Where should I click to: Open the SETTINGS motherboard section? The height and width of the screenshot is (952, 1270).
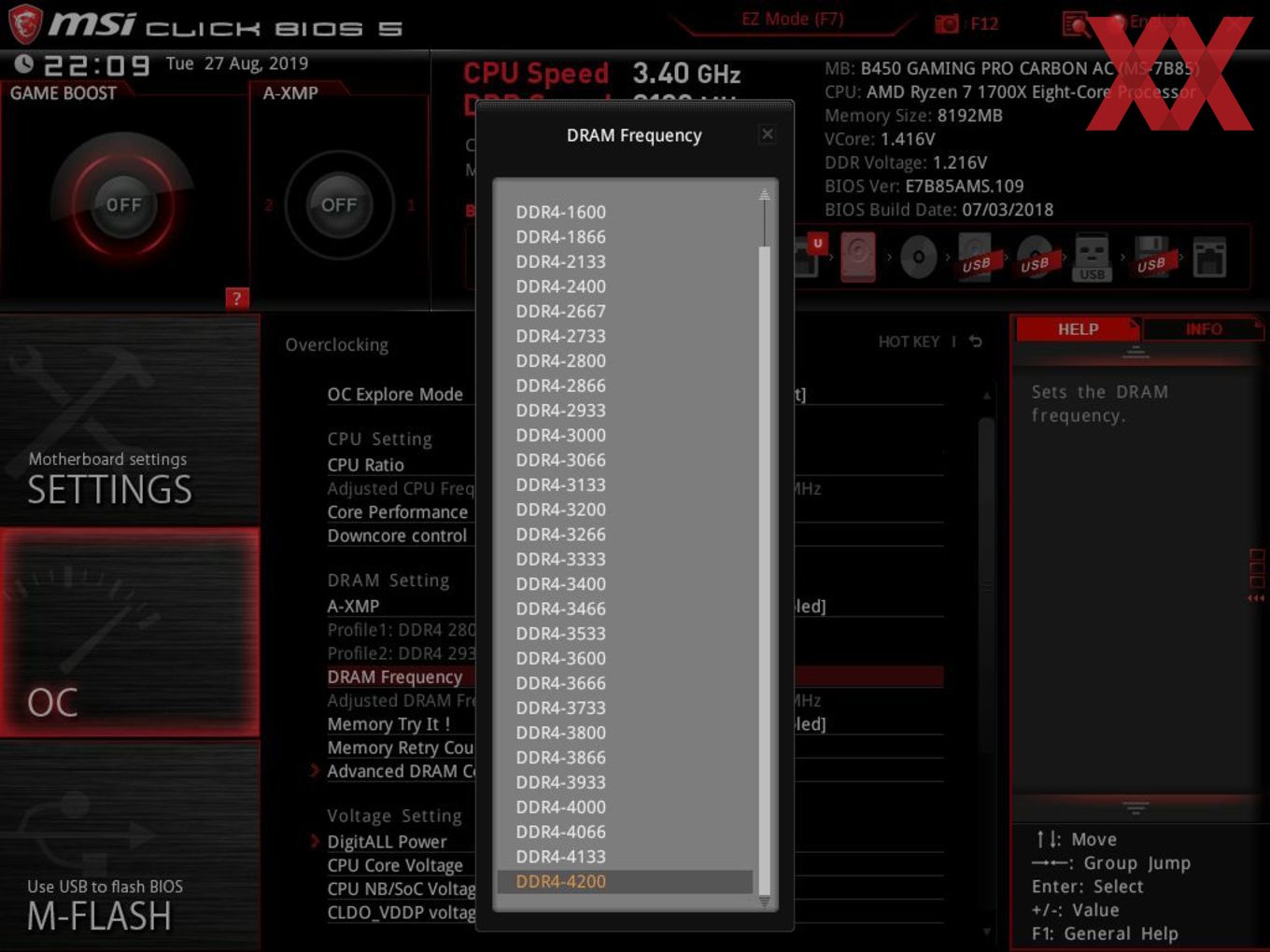(130, 420)
